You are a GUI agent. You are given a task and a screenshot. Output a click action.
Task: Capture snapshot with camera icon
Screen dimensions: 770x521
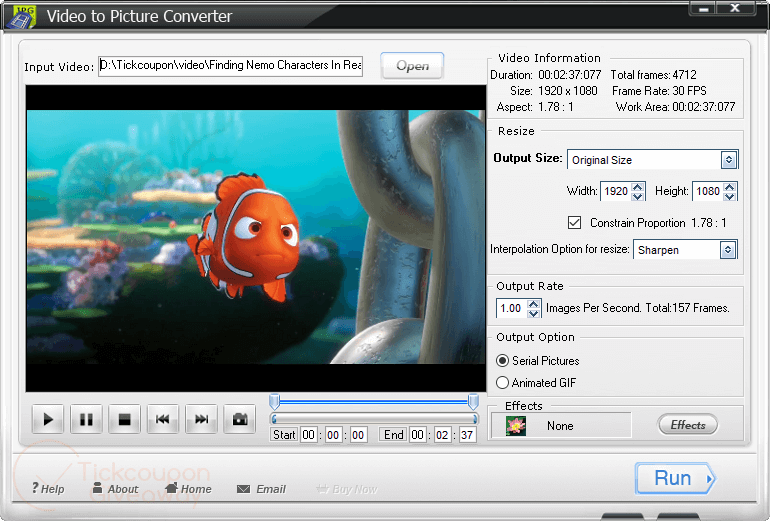[239, 419]
